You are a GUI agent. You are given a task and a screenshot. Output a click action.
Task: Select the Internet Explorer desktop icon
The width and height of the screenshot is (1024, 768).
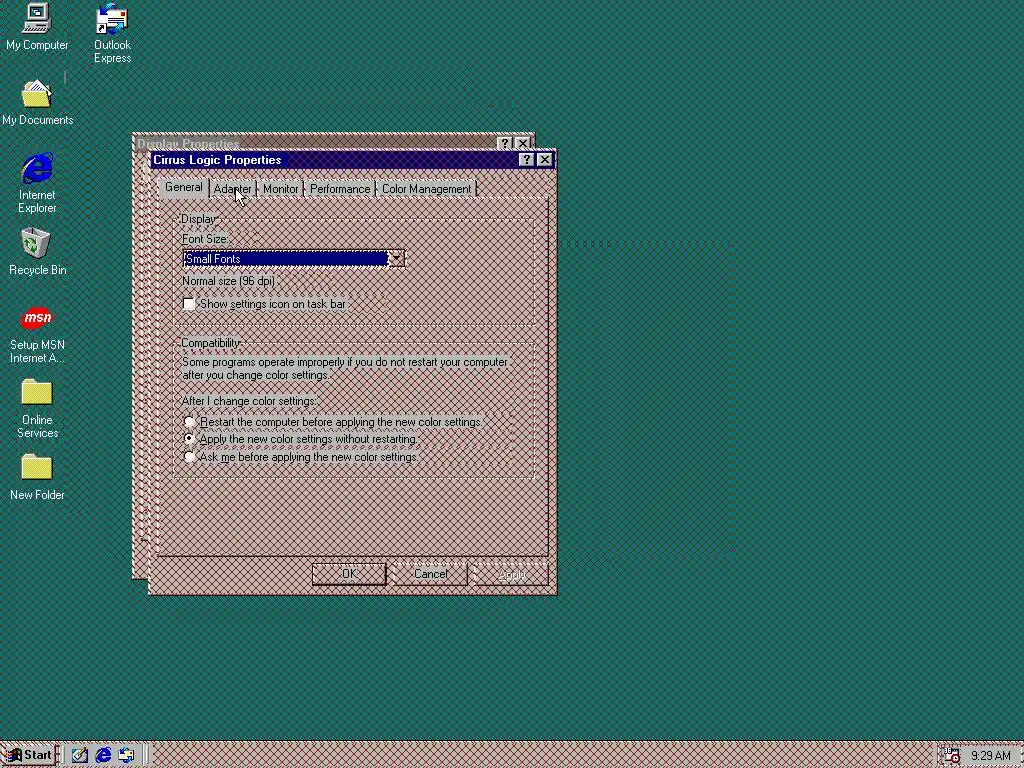pyautogui.click(x=37, y=183)
